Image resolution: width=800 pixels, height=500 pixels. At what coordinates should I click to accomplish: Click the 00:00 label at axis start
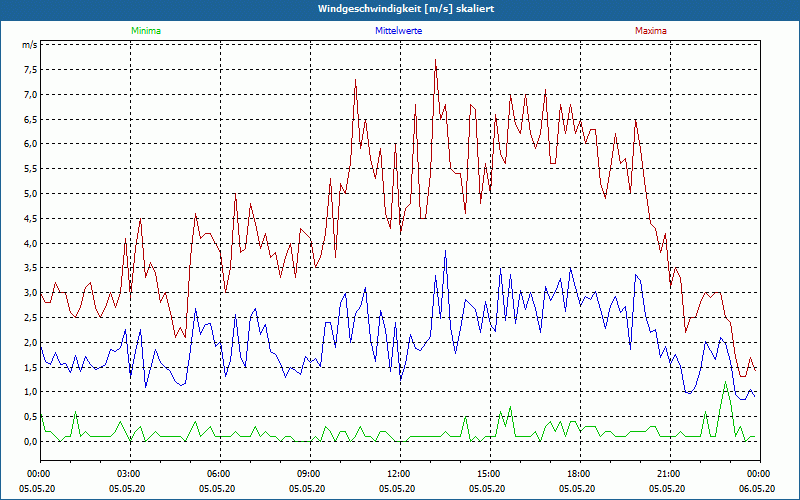(x=37, y=474)
